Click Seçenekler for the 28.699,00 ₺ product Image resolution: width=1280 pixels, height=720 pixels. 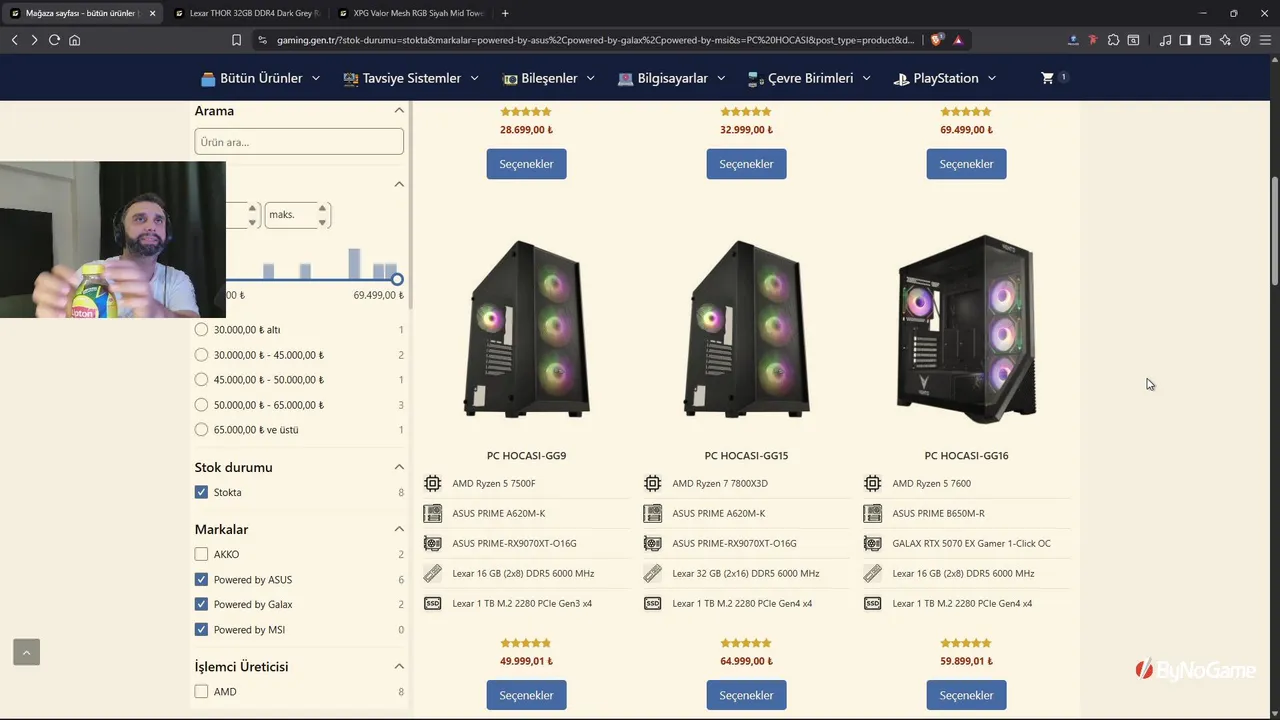coord(526,164)
